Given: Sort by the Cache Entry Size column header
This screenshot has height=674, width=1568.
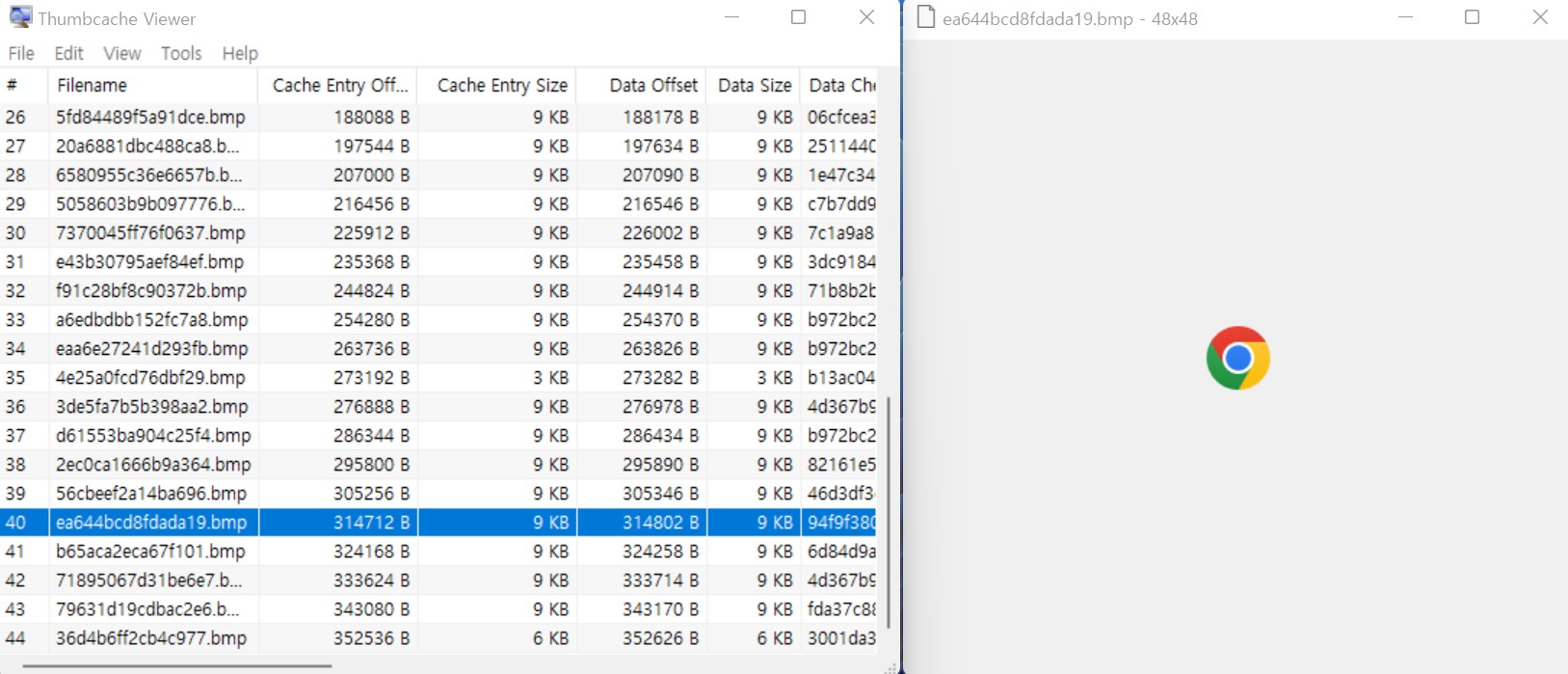Looking at the screenshot, I should 496,85.
